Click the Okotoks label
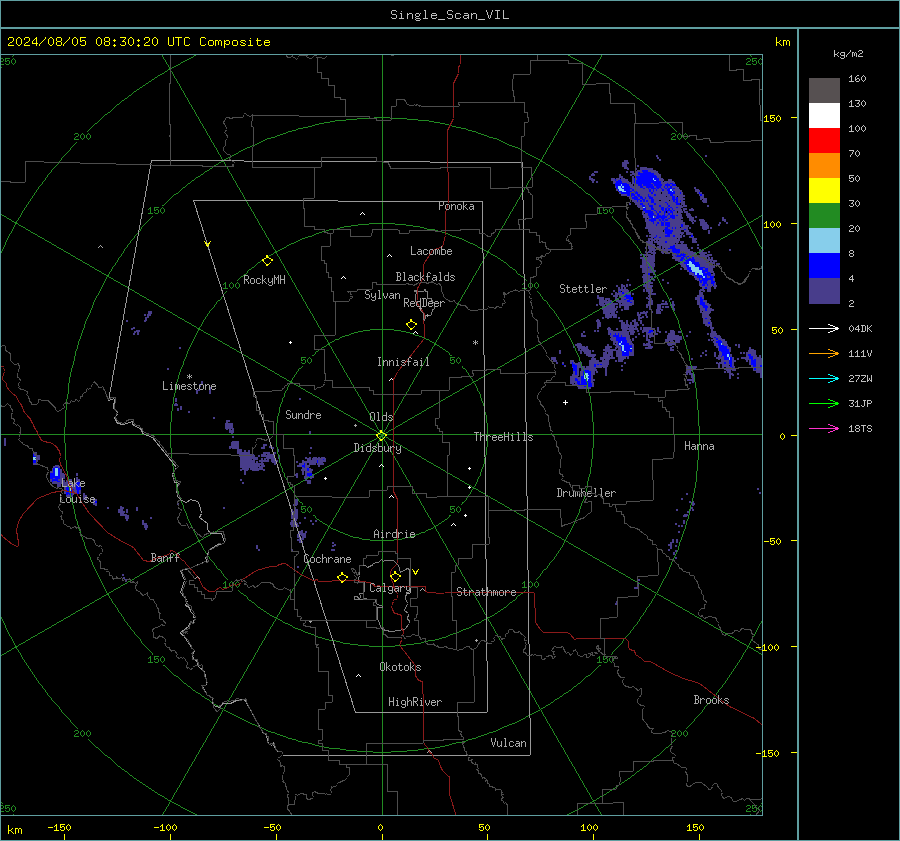900x841 pixels. [400, 667]
